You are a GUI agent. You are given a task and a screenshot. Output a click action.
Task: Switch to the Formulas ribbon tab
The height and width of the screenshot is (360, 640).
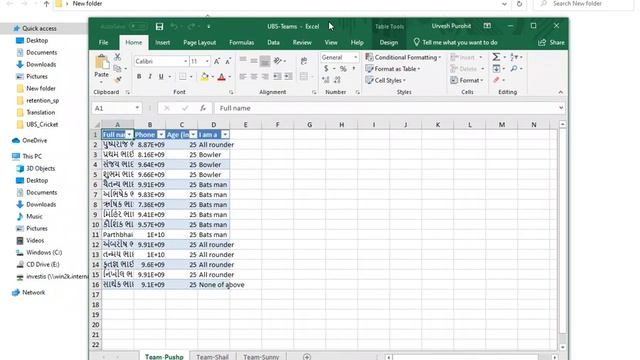point(242,42)
